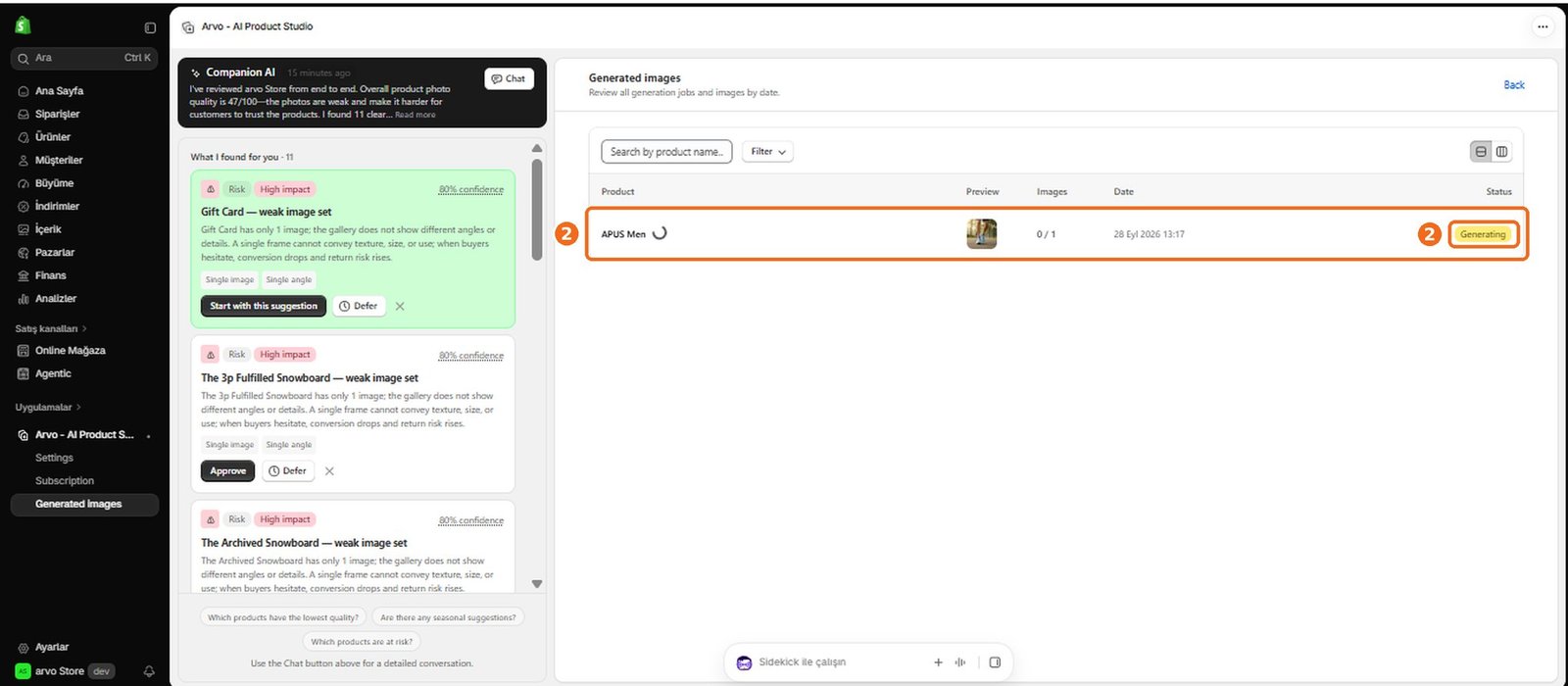
Task: Open Arvo Subscription sub-item
Action: pyautogui.click(x=65, y=481)
